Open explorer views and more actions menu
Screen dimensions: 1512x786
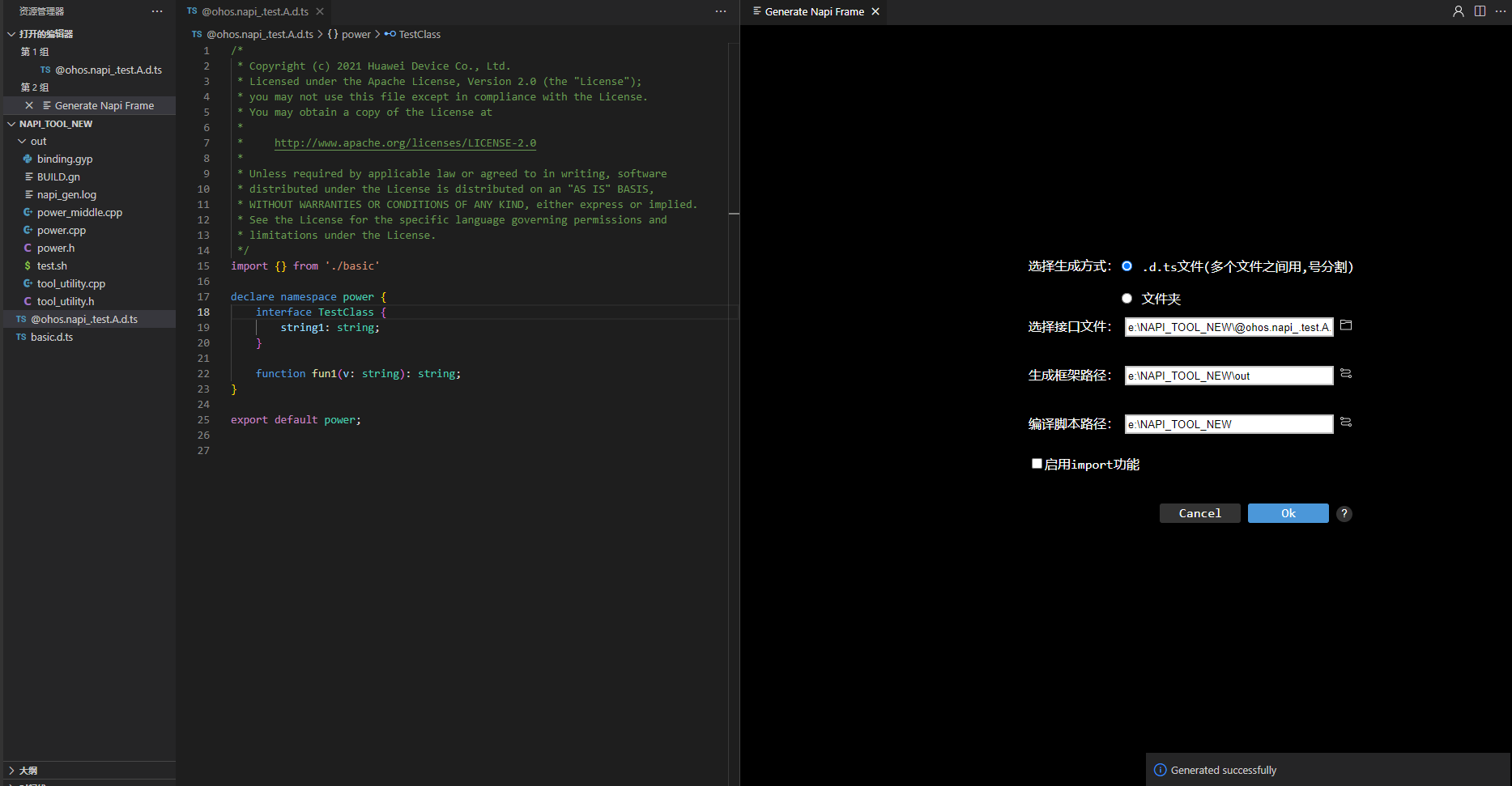[x=157, y=11]
